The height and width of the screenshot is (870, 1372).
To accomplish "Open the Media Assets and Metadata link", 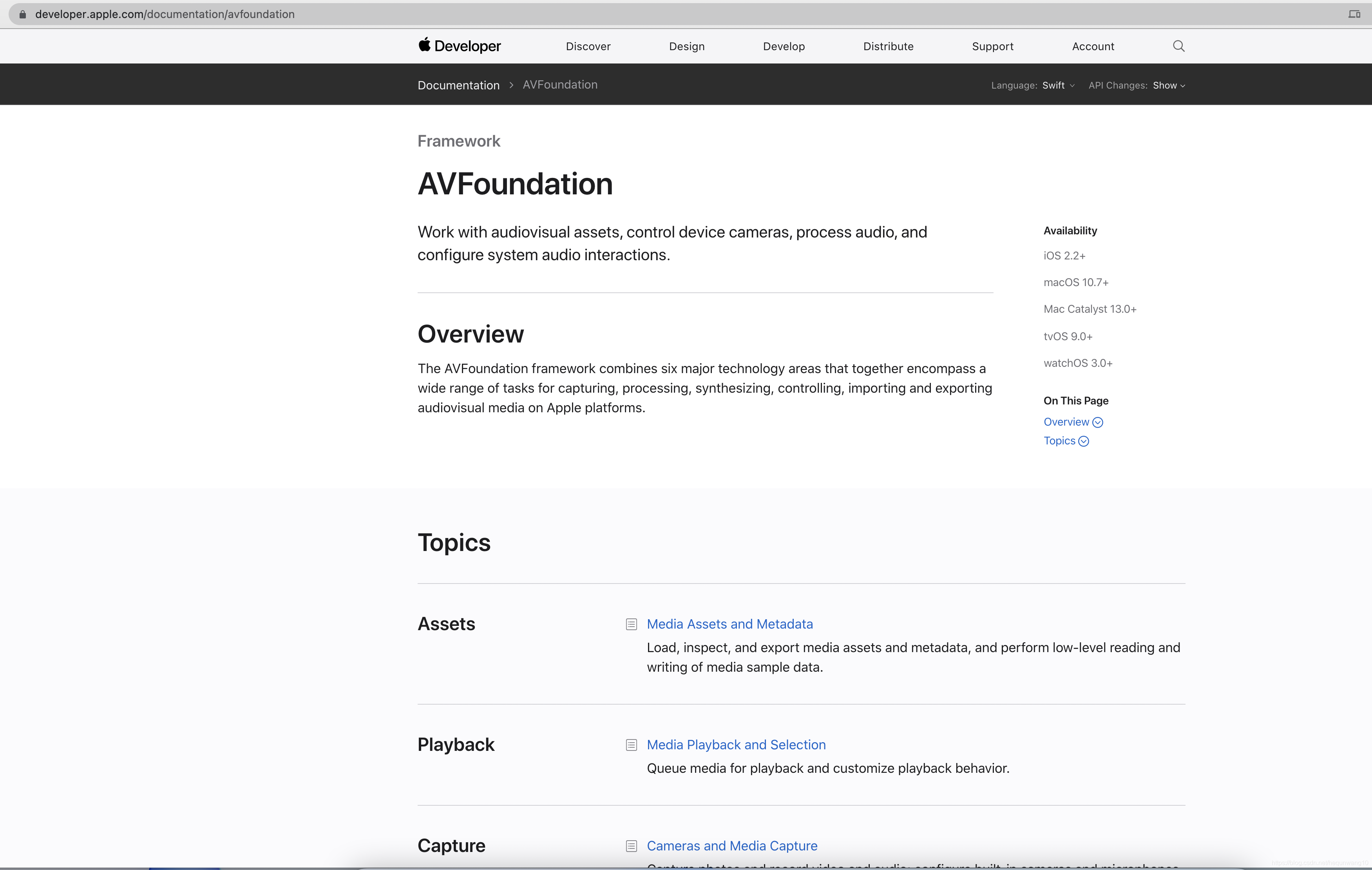I will coord(729,624).
